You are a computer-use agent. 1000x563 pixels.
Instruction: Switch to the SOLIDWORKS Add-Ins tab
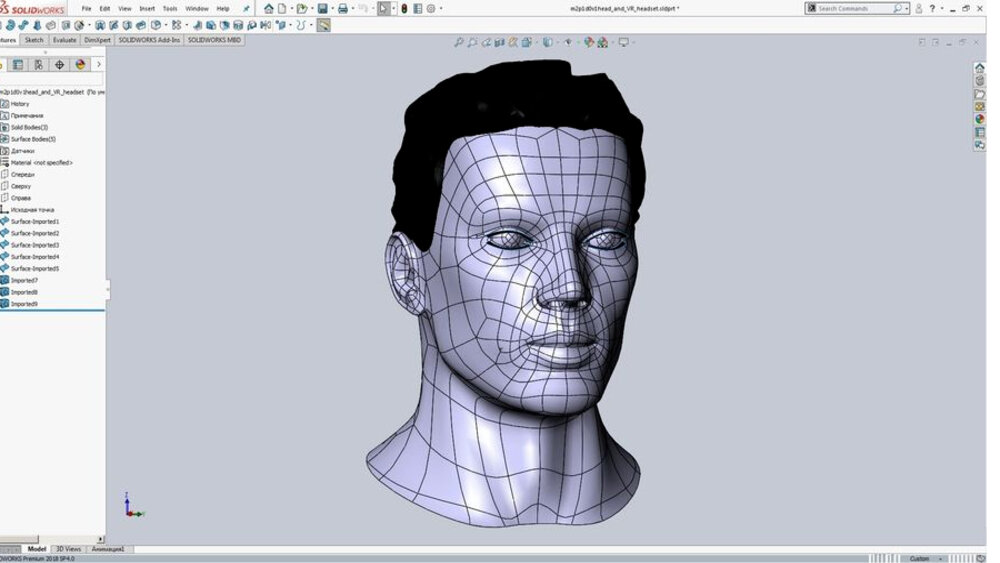149,40
